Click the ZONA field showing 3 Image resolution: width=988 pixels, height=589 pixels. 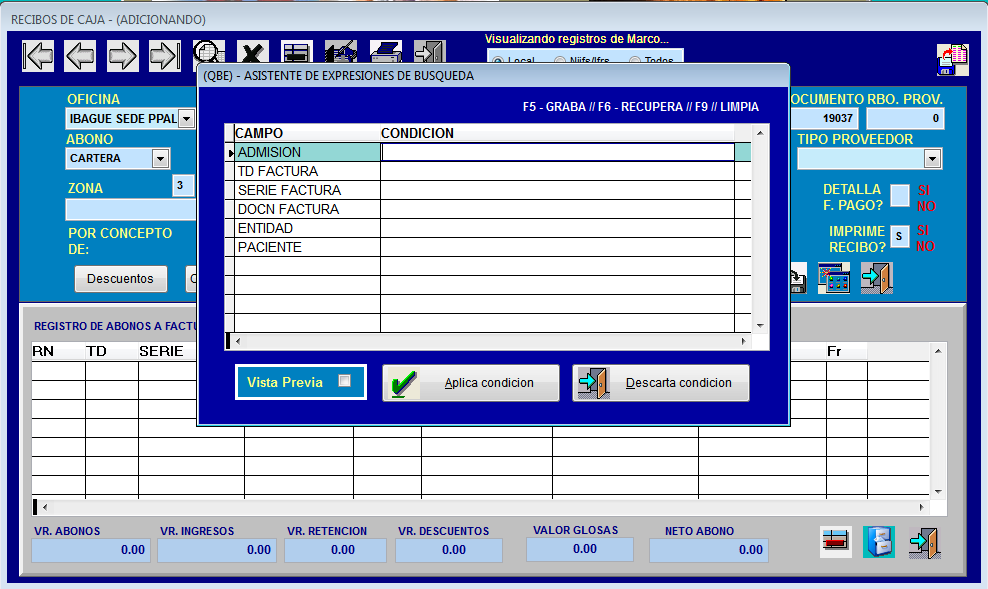[x=183, y=185]
